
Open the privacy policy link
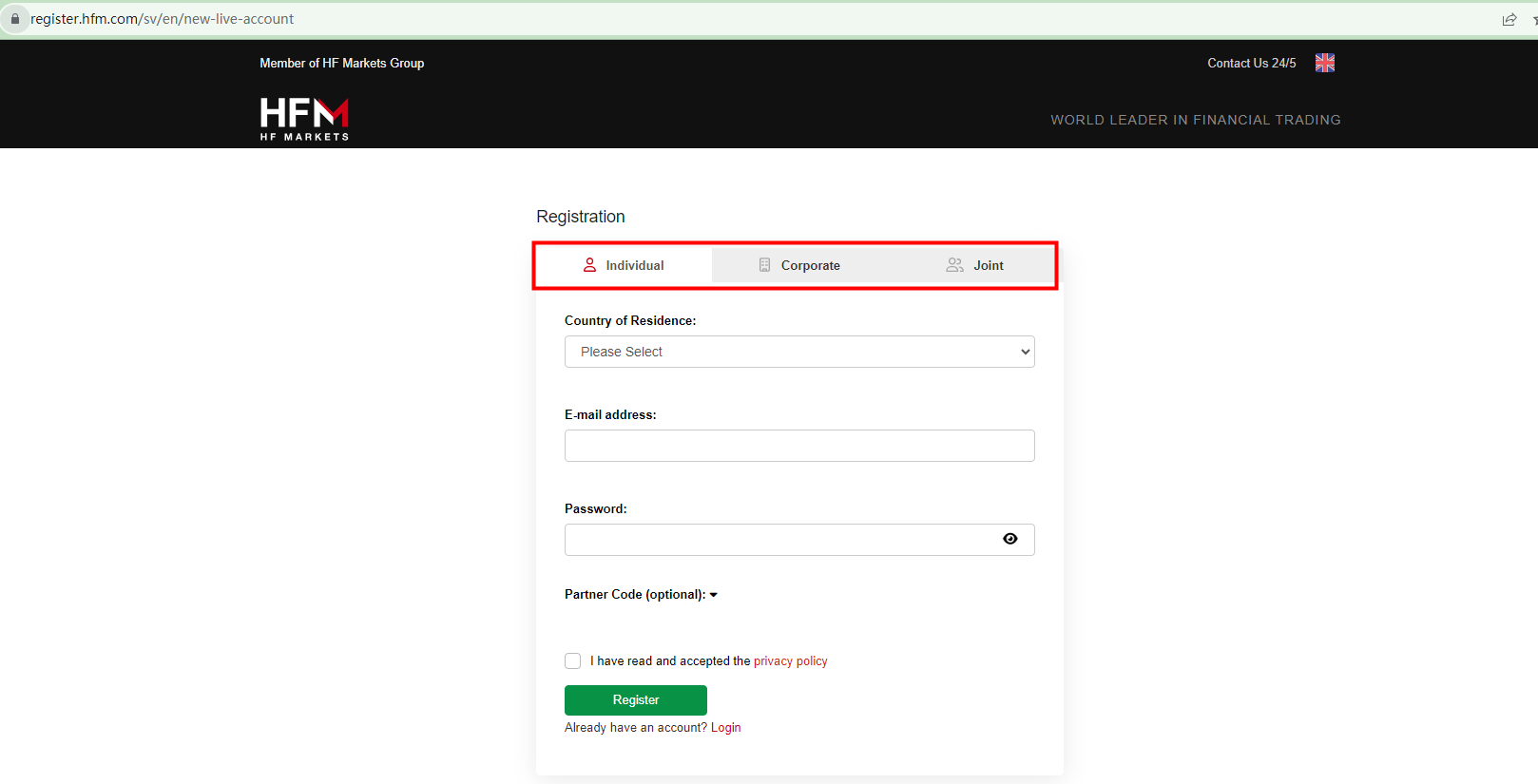[791, 660]
